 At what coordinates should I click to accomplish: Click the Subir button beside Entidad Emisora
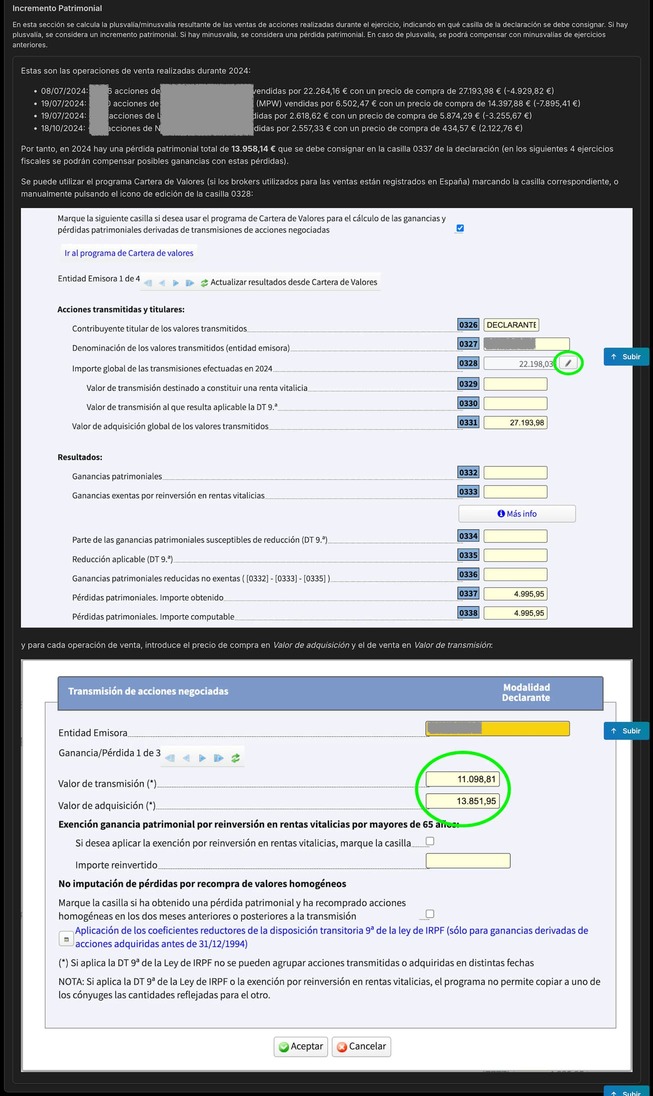pyautogui.click(x=626, y=730)
